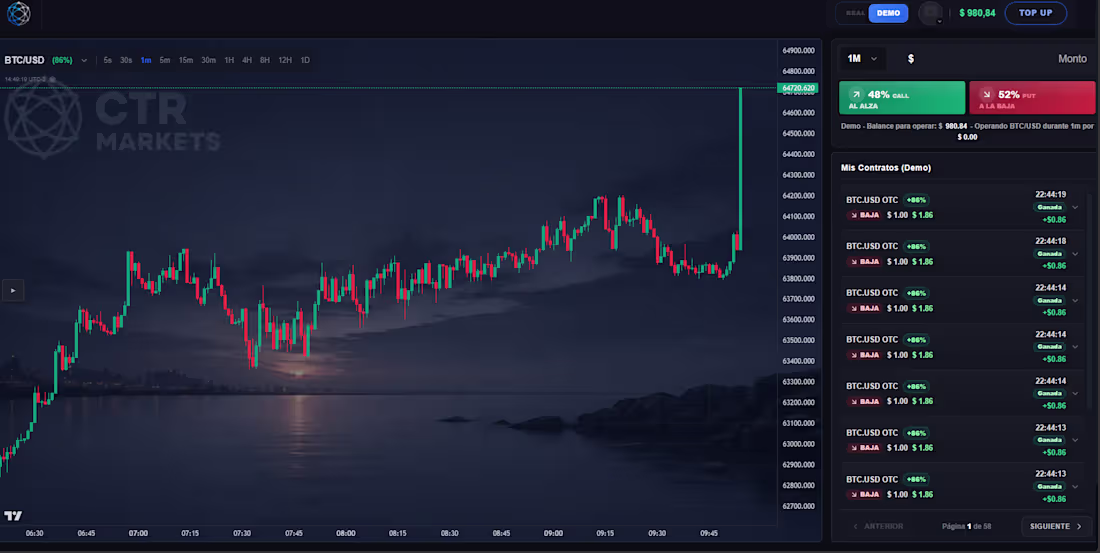Open the TradingView logo link on chart

(13, 516)
